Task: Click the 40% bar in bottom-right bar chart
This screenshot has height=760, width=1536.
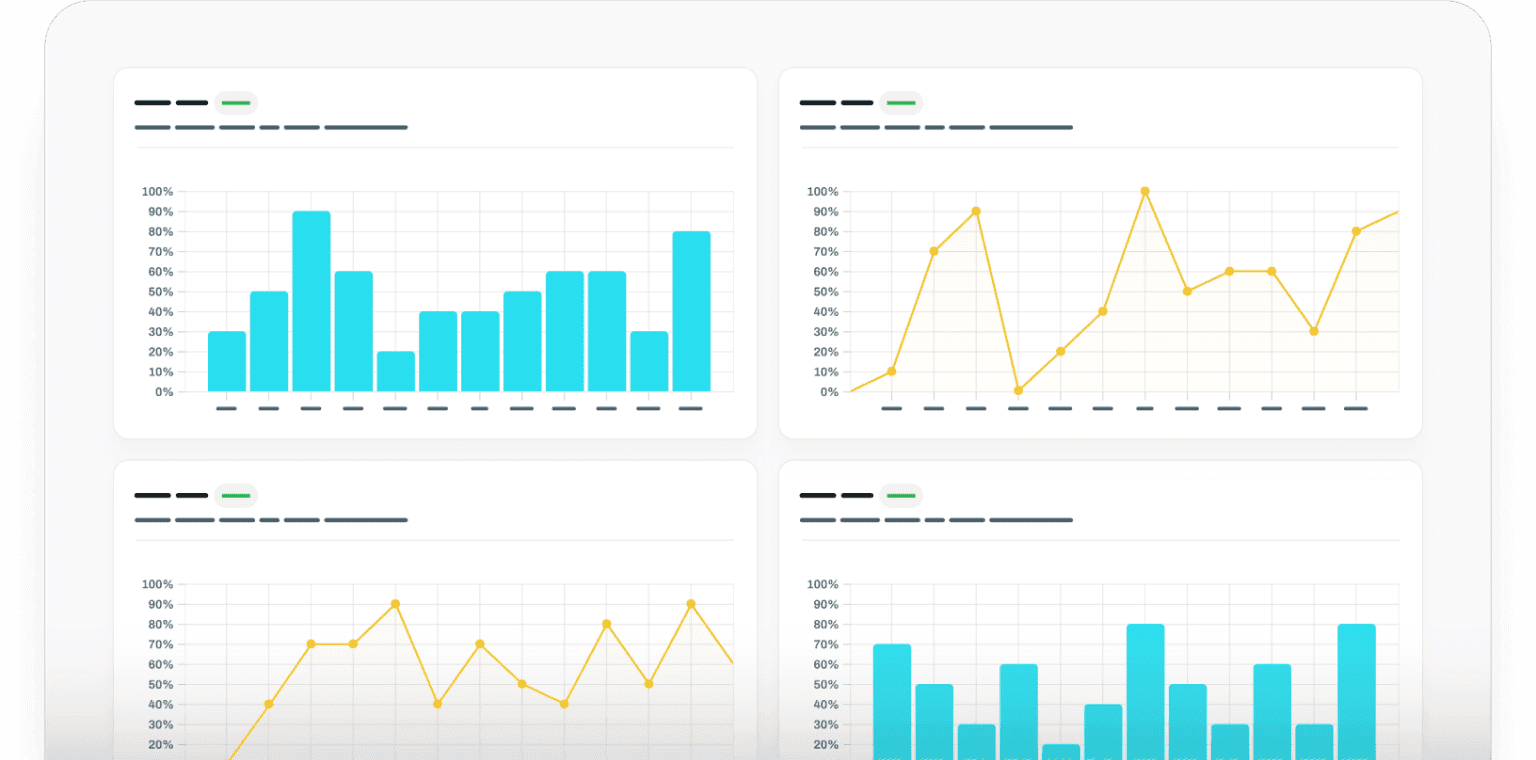Action: tap(1103, 730)
